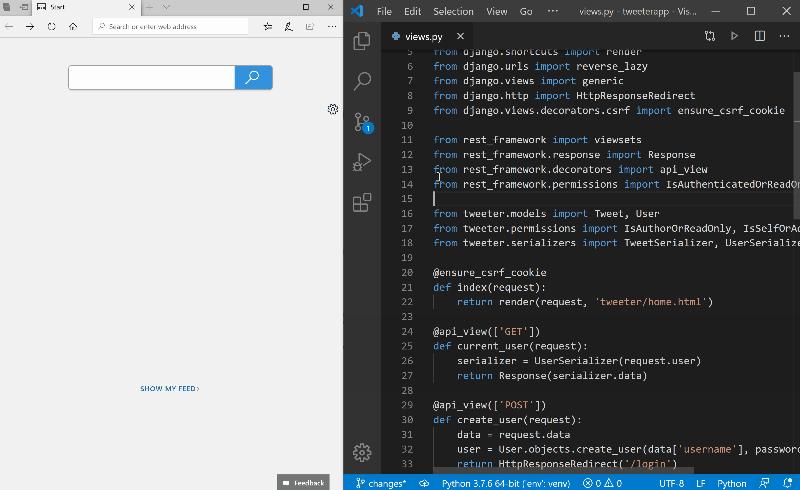Click the blue search magnifier button
Screen dimensions: 800x490
[x=254, y=78]
